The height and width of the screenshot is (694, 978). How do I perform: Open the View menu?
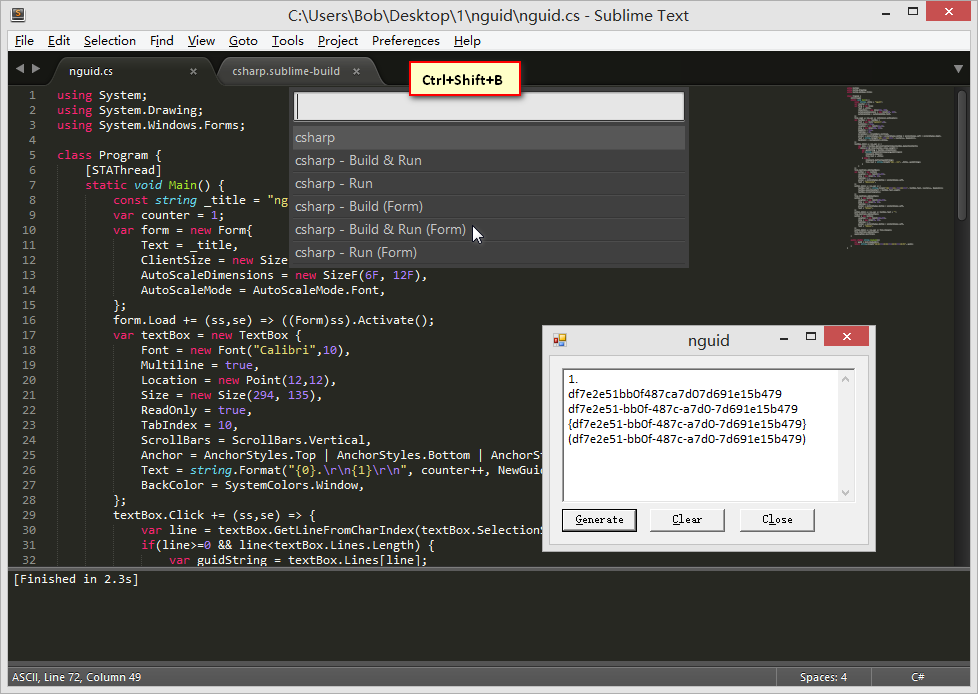click(x=201, y=41)
